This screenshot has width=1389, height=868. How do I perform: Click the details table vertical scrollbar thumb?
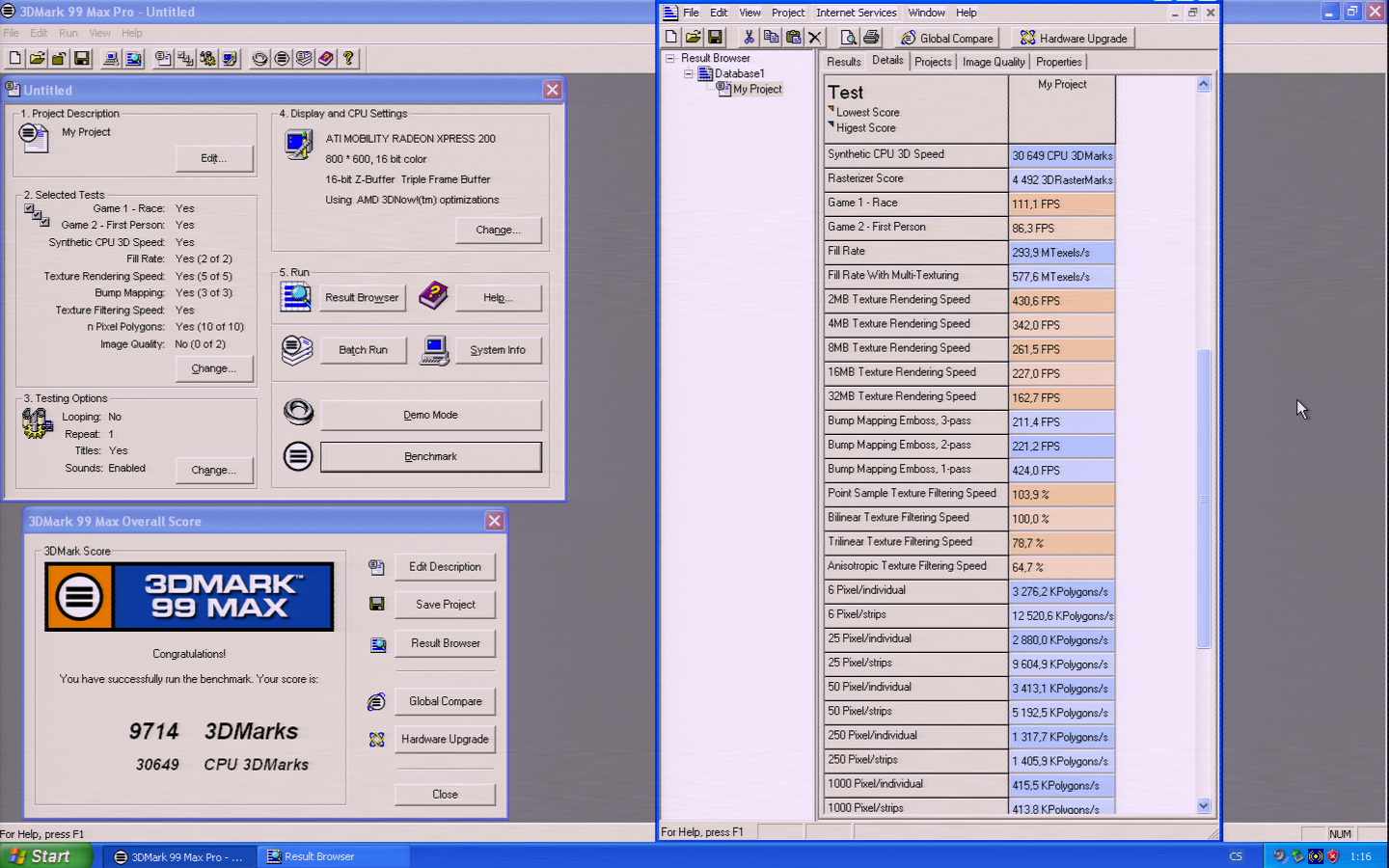click(x=1203, y=500)
